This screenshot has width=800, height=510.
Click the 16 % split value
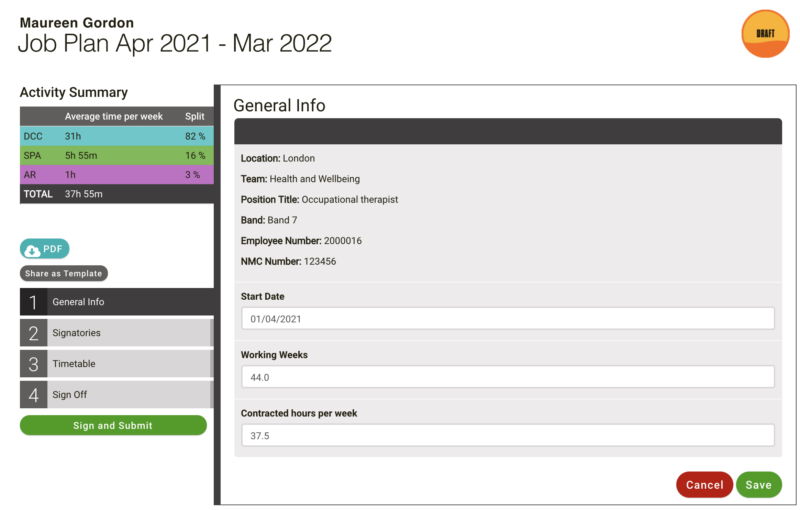tap(195, 156)
